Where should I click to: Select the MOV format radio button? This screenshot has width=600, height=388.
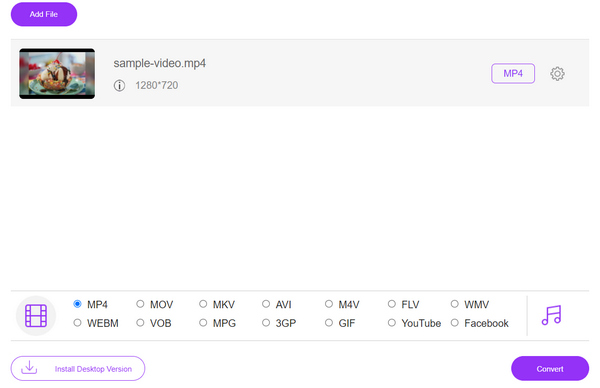click(x=140, y=304)
